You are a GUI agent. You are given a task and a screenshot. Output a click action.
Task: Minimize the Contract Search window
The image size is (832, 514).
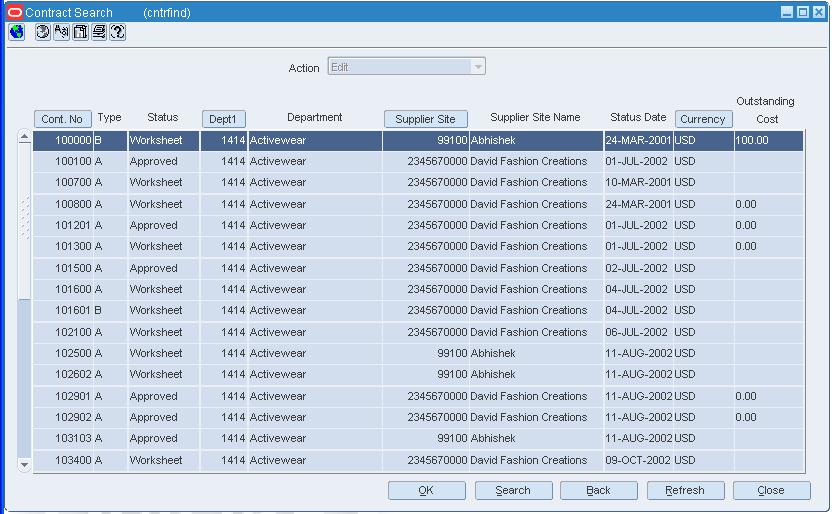(787, 12)
